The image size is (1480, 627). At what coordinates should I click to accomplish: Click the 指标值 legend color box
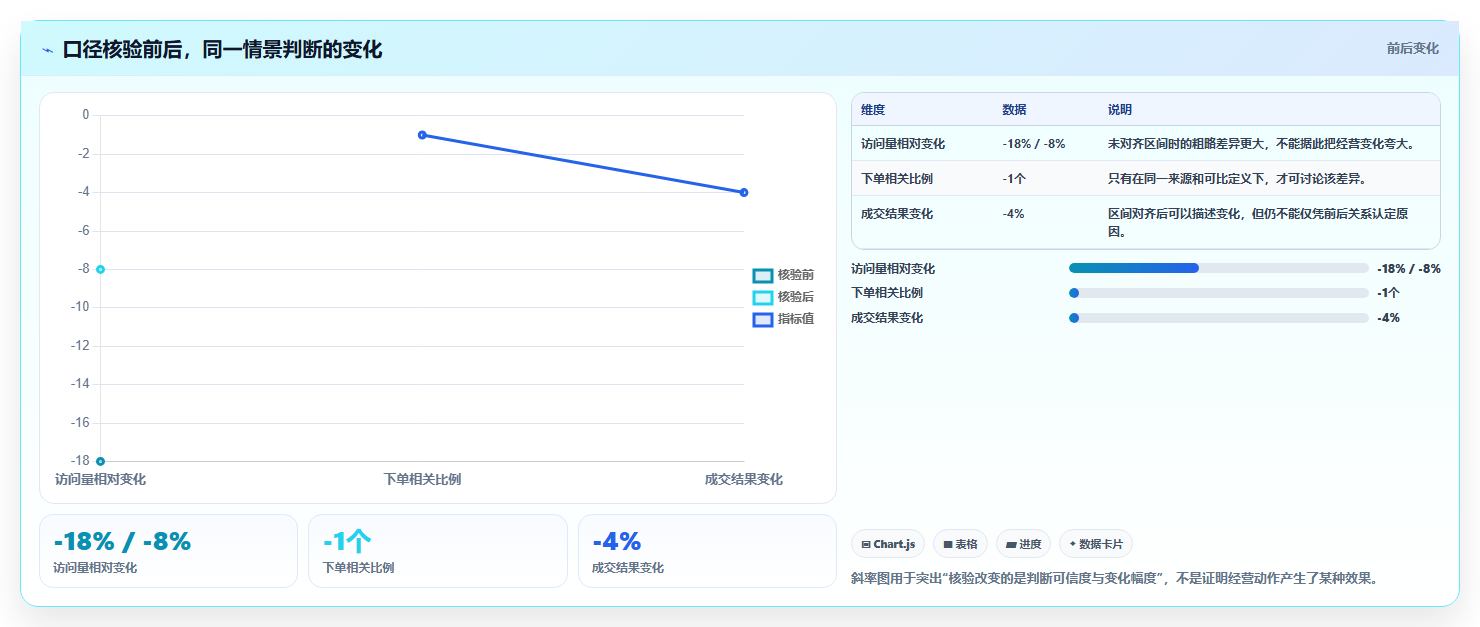pos(763,319)
